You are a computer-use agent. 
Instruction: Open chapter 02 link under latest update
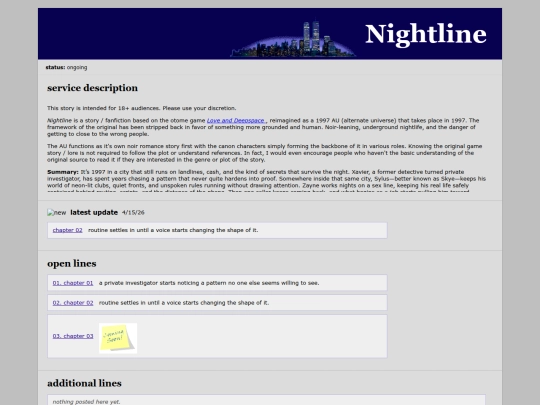click(x=68, y=230)
